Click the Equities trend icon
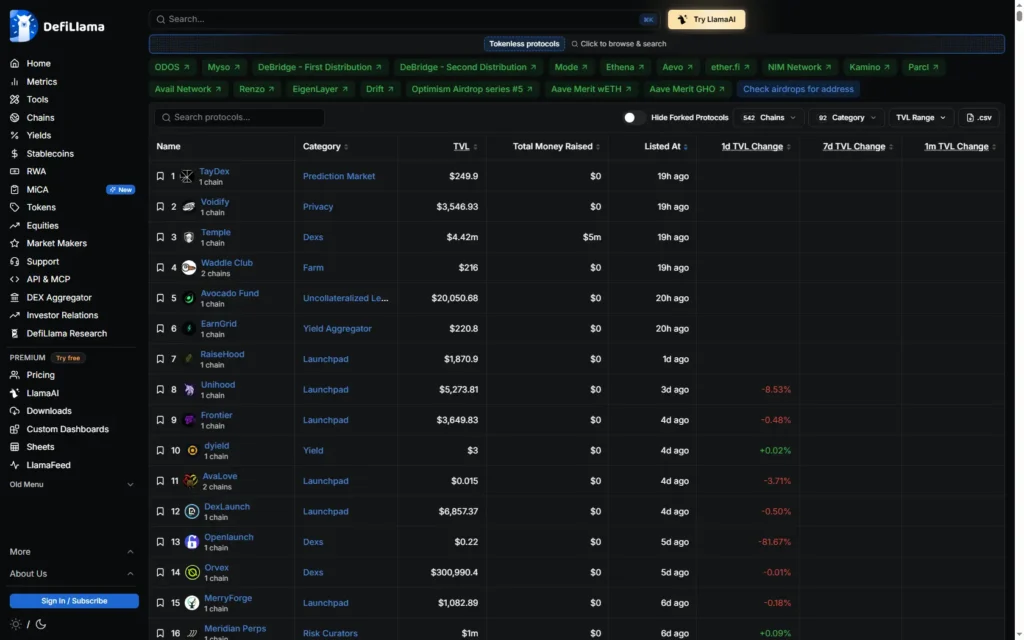The image size is (1024, 640). tap(14, 225)
